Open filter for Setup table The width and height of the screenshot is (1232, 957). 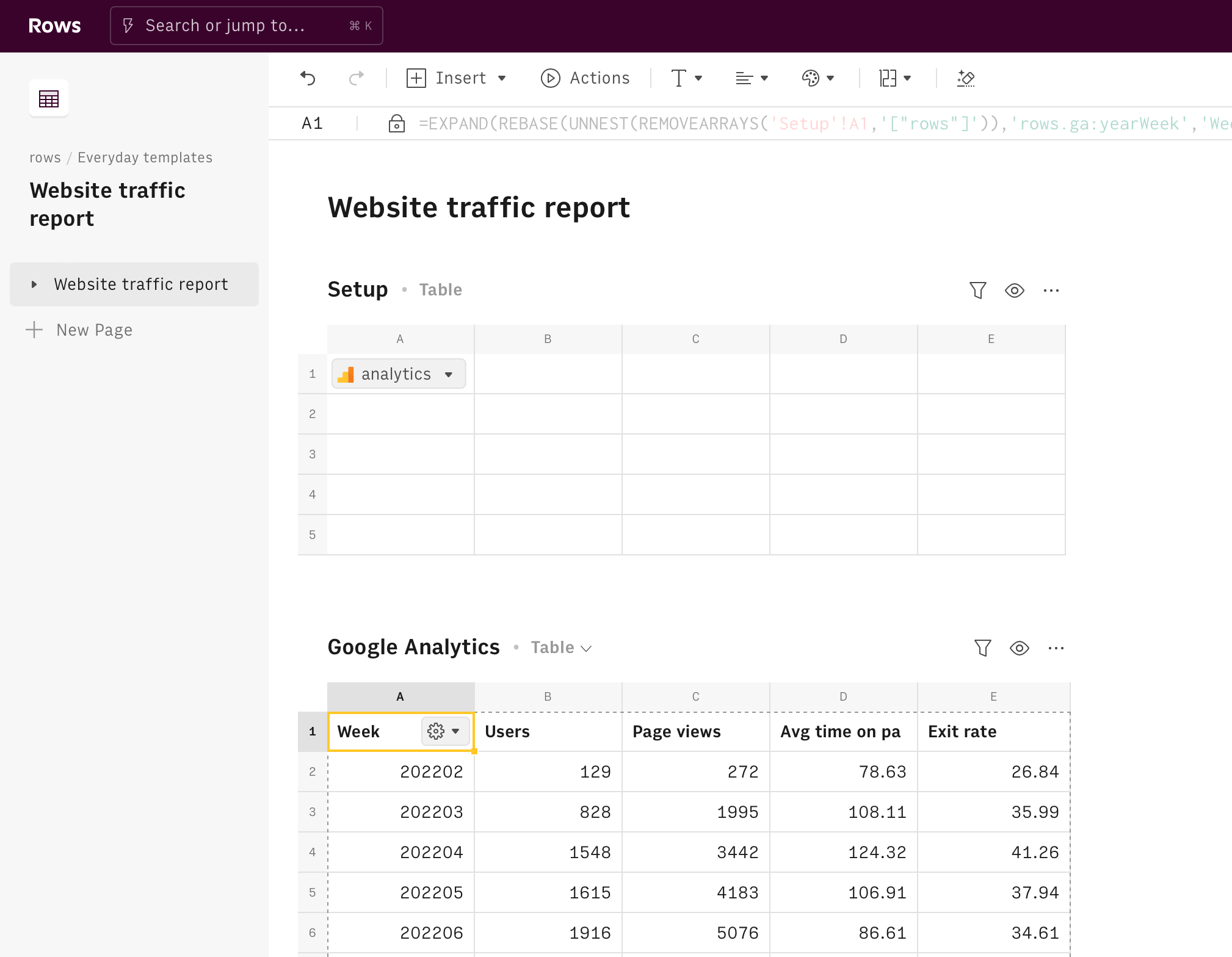(977, 291)
